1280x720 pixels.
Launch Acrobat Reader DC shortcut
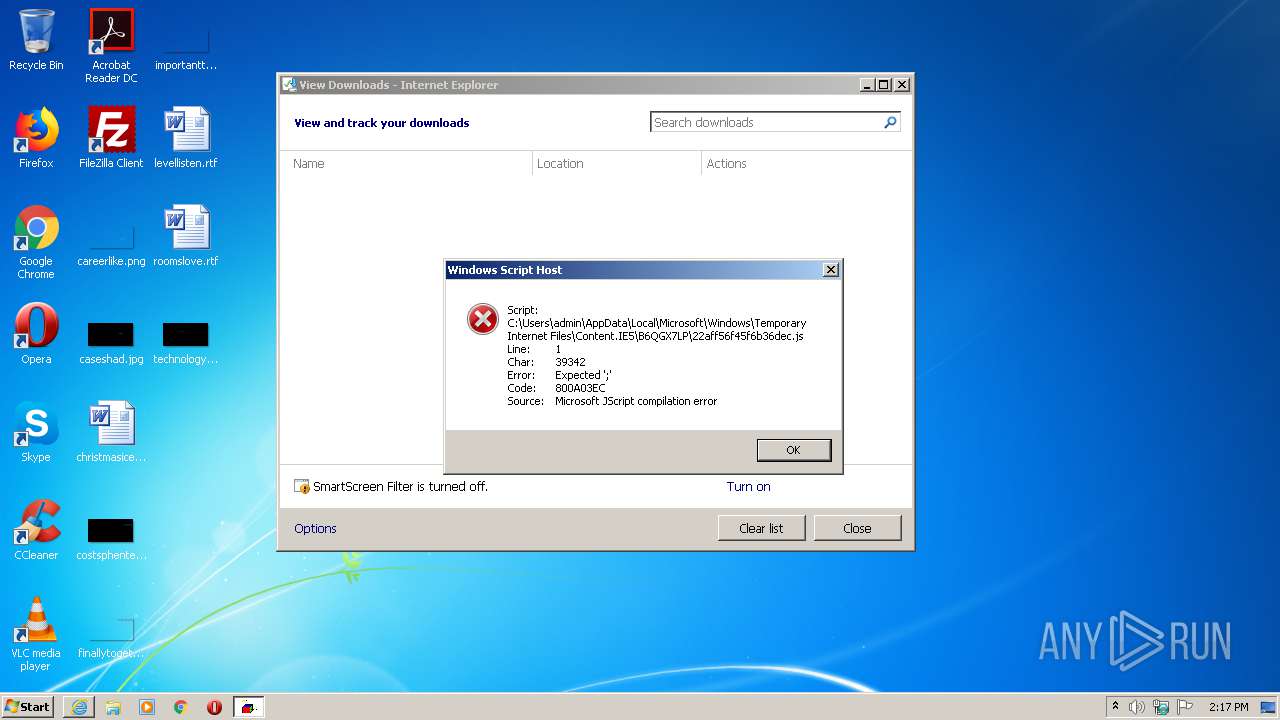(x=111, y=45)
